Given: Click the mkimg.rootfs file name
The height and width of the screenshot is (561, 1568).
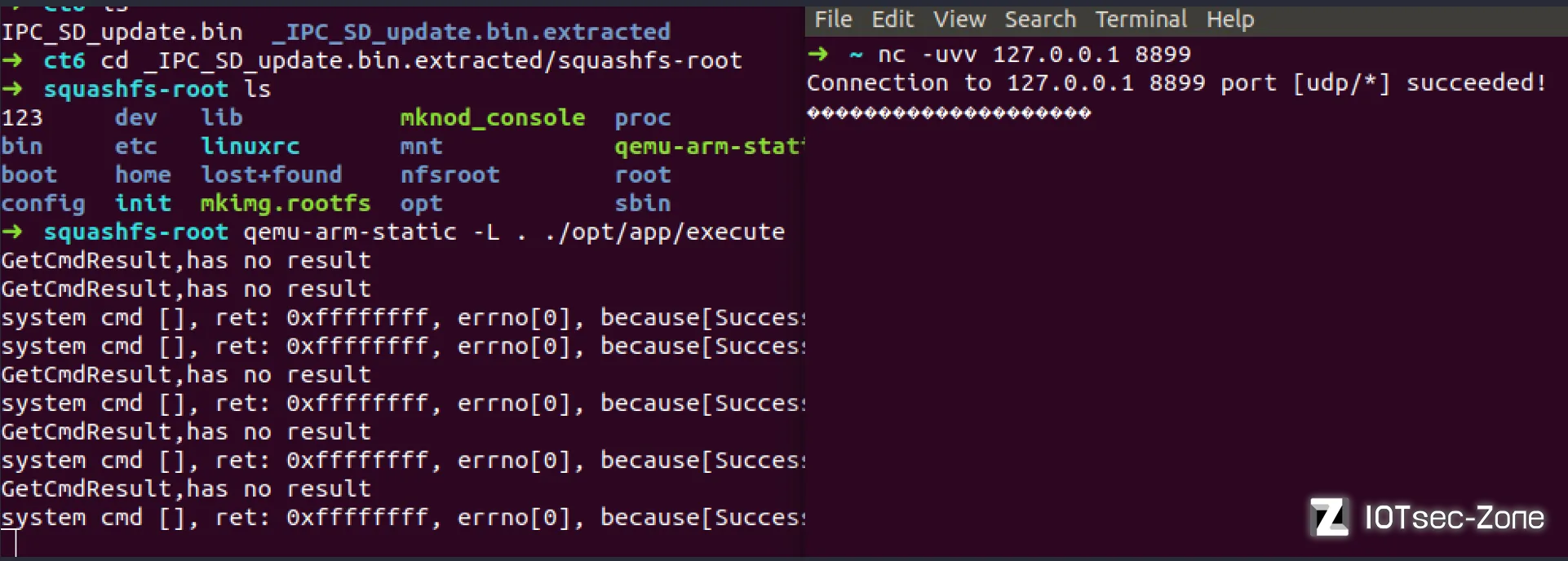Looking at the screenshot, I should pos(286,203).
